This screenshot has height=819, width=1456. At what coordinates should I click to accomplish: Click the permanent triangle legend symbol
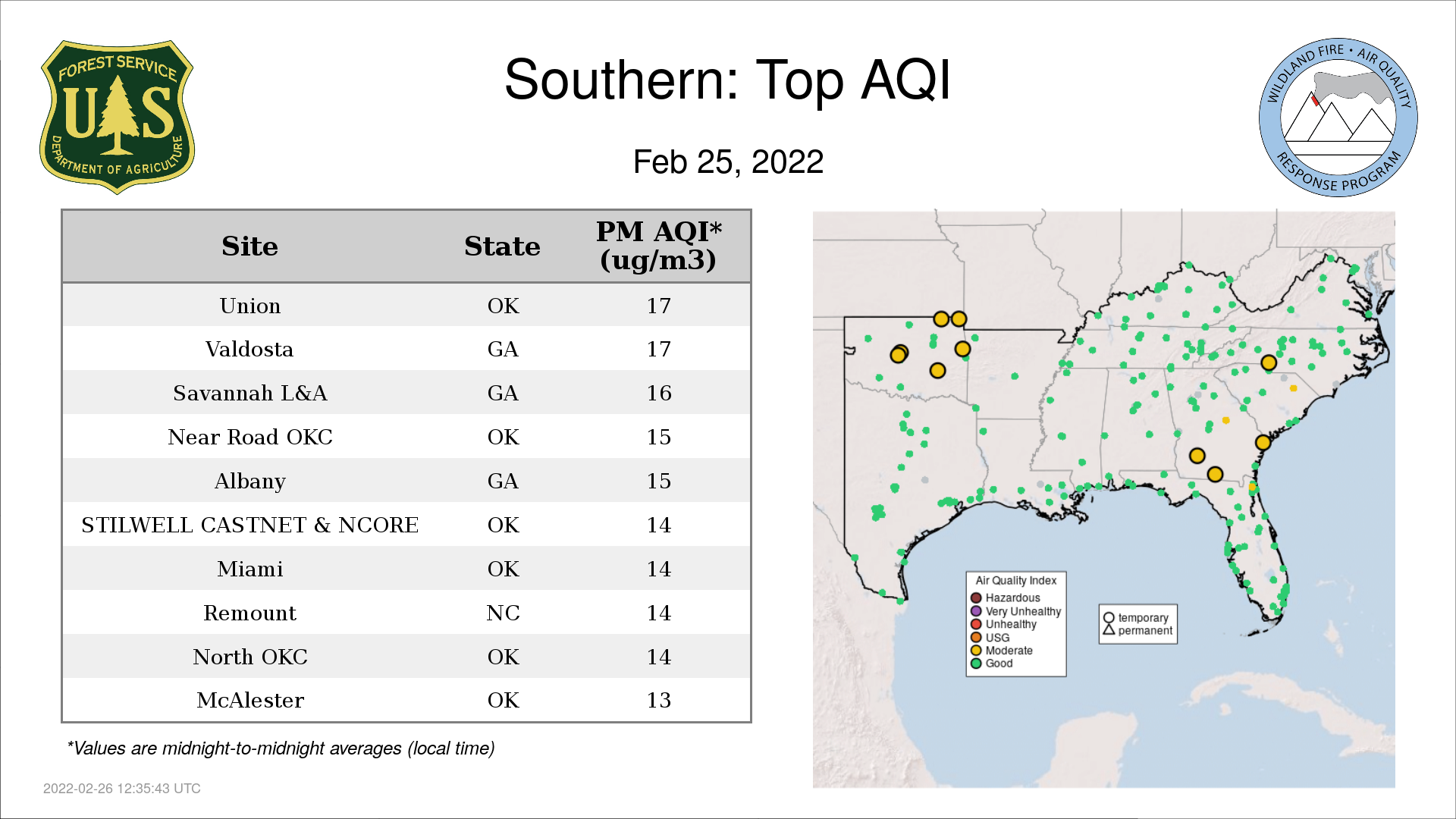(1109, 629)
